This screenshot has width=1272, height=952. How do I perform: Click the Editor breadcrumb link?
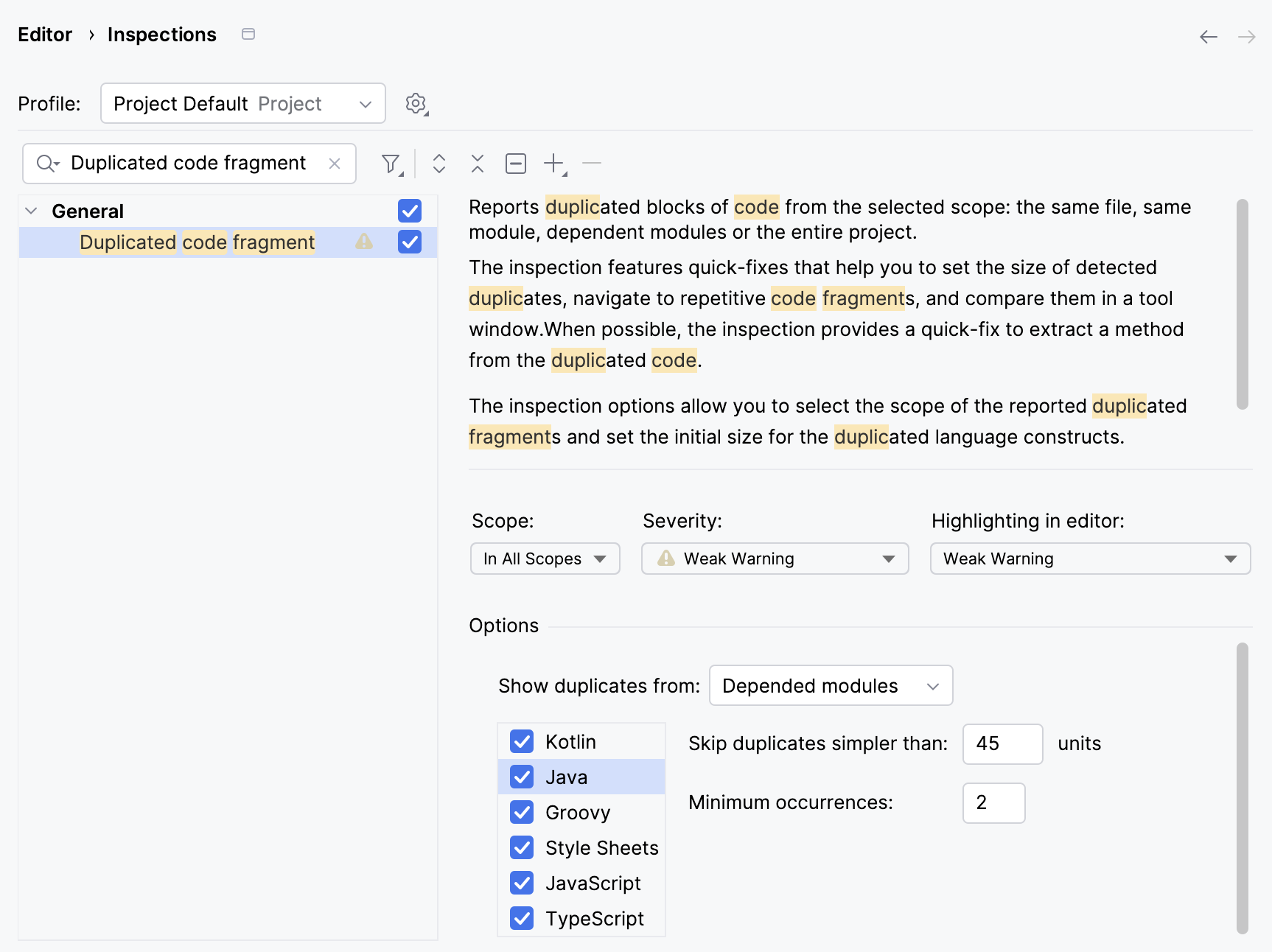click(x=45, y=35)
